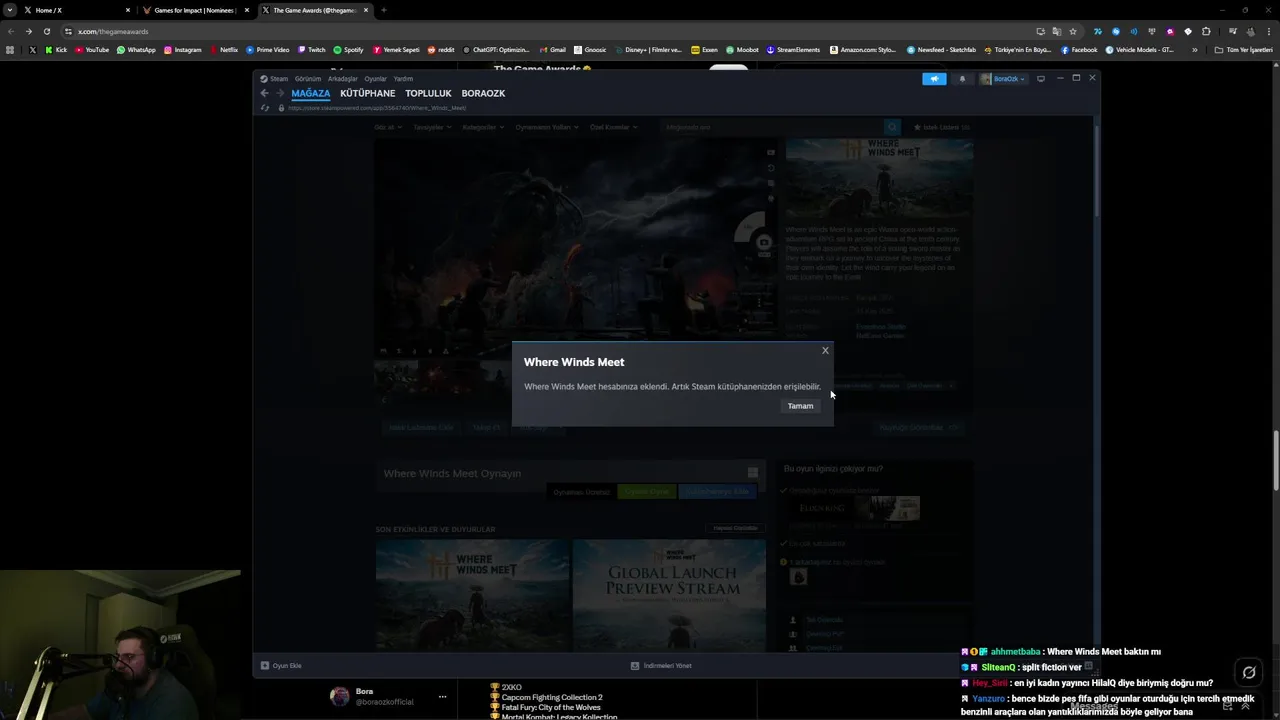Open the Instagram bookmark
This screenshot has width=1280, height=720.
[x=182, y=49]
